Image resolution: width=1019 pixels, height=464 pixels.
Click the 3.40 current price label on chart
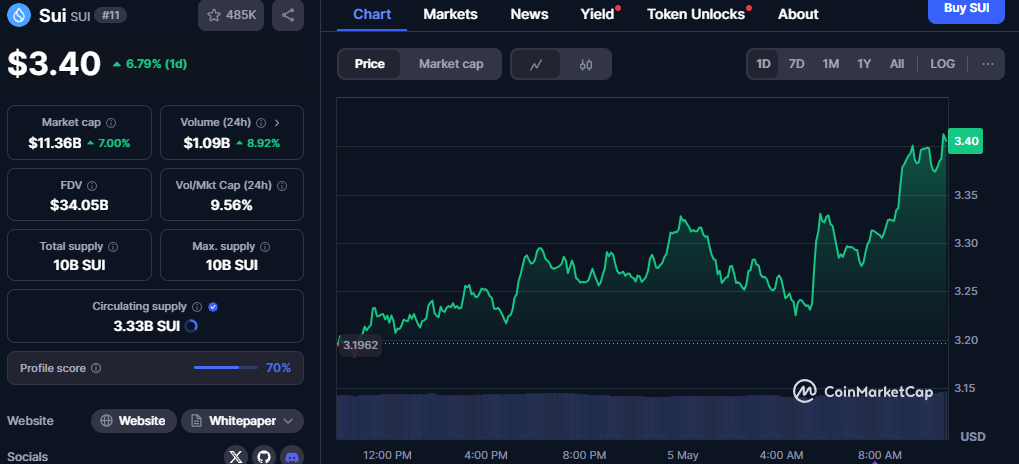coord(965,141)
